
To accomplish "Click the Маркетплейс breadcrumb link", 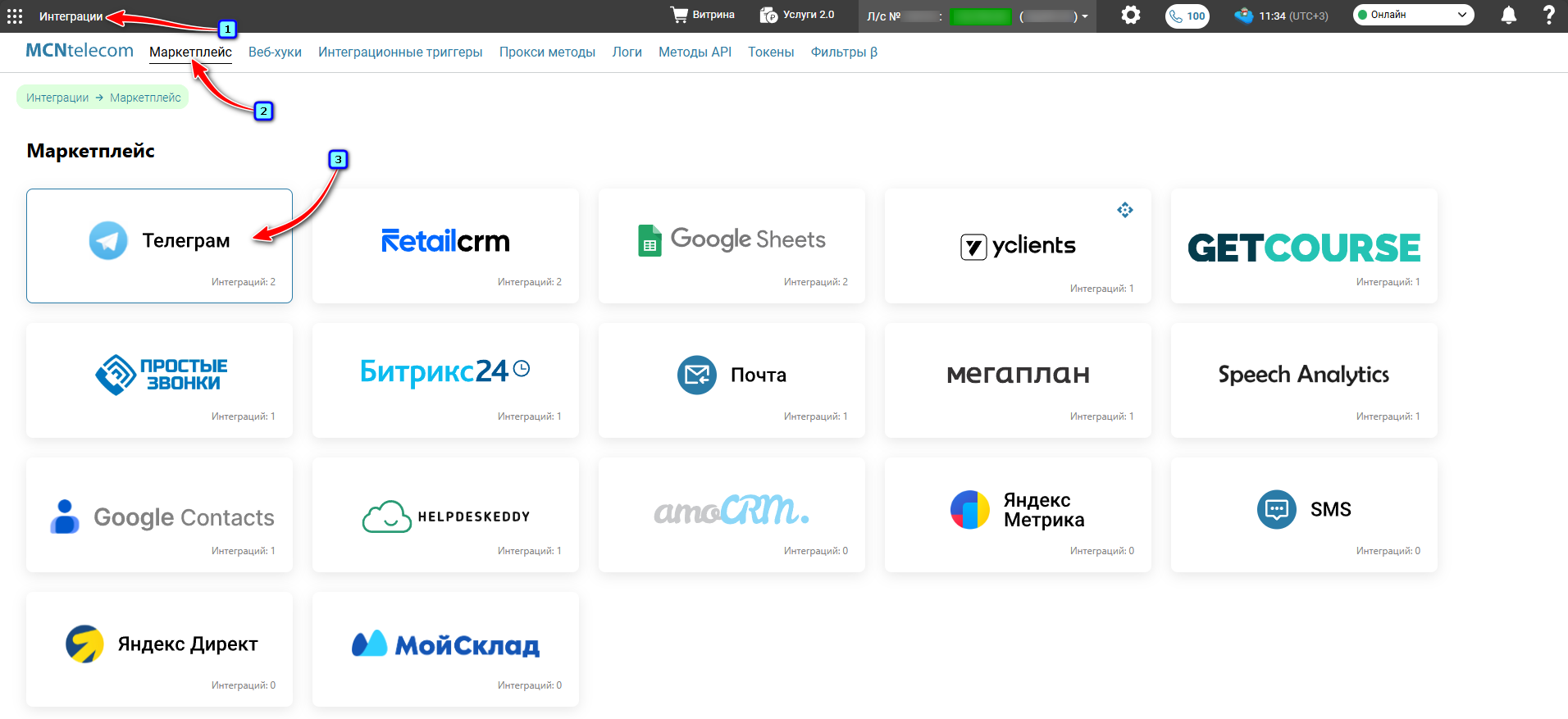I will (145, 98).
